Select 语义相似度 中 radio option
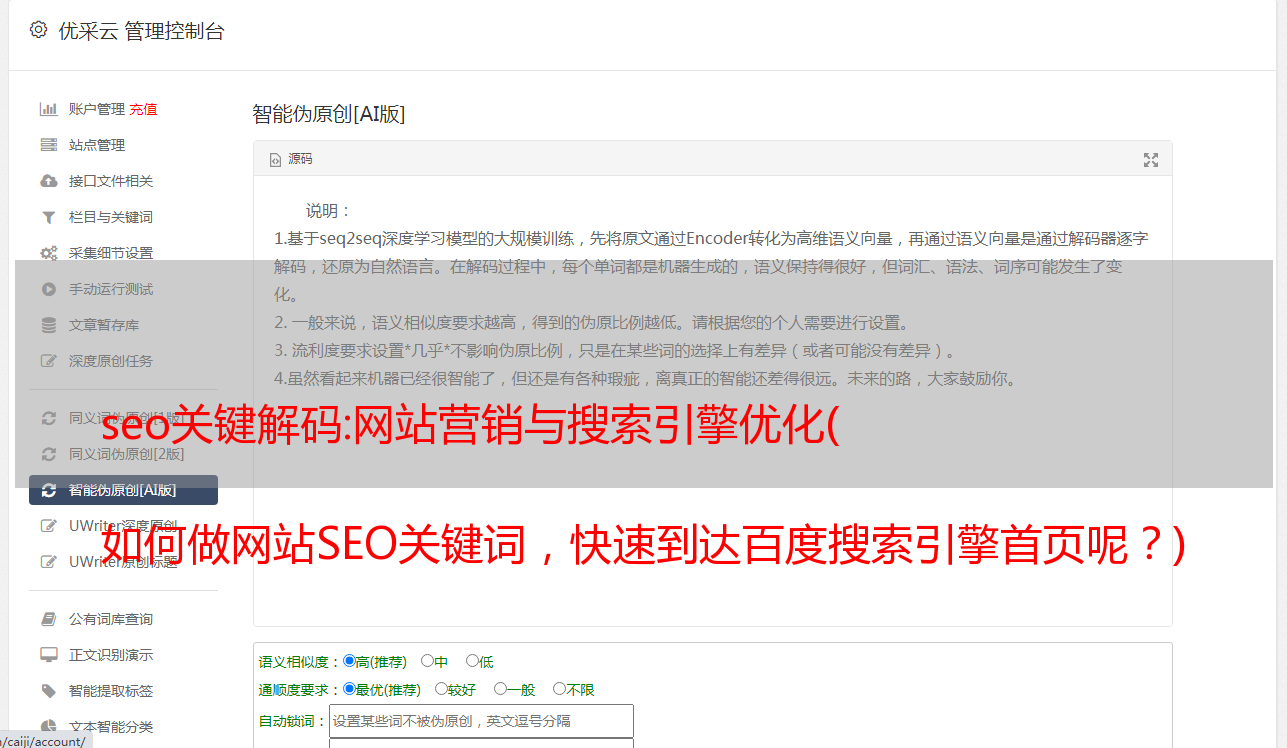1287x748 pixels. pos(427,661)
